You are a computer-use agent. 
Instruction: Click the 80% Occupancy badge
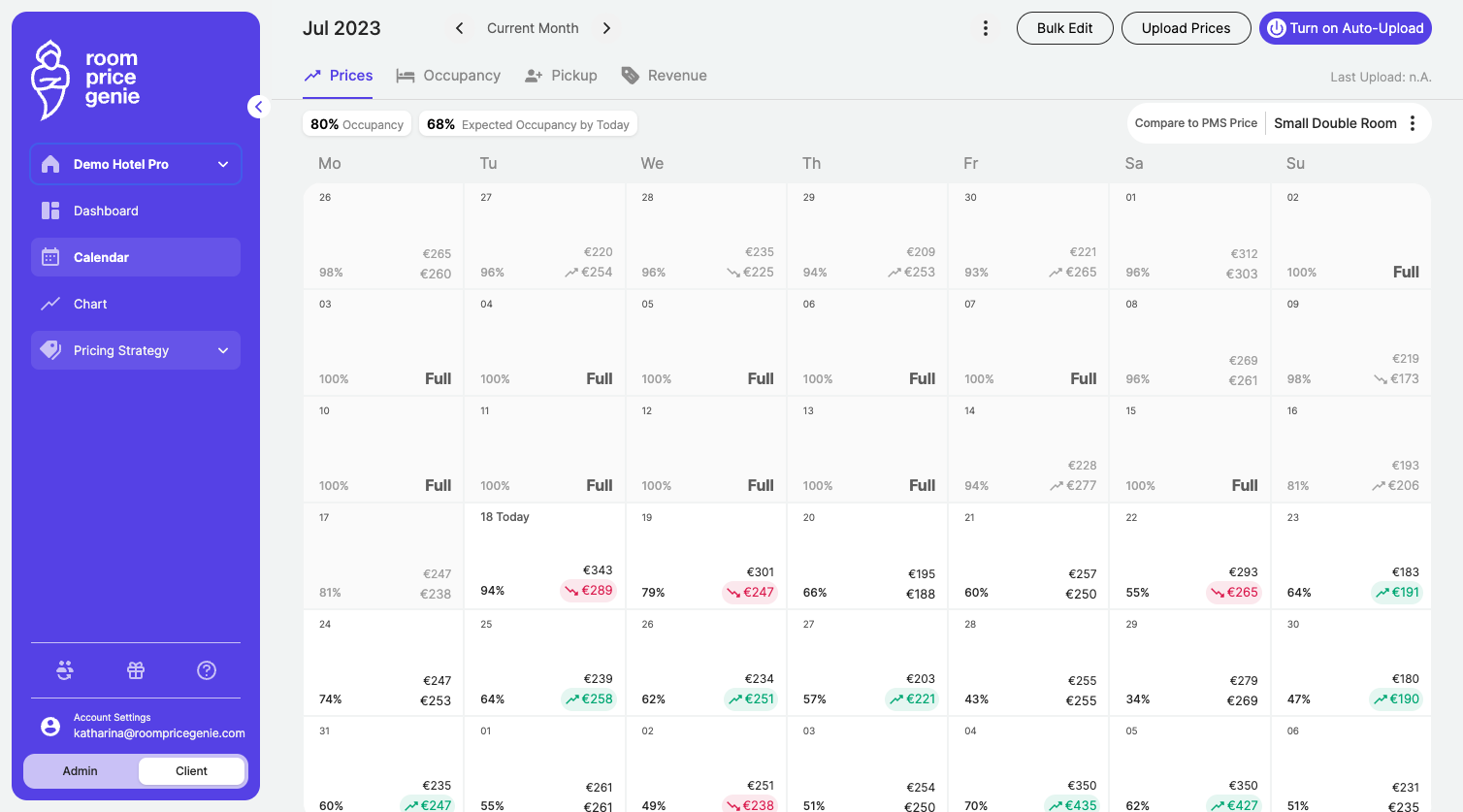point(357,124)
